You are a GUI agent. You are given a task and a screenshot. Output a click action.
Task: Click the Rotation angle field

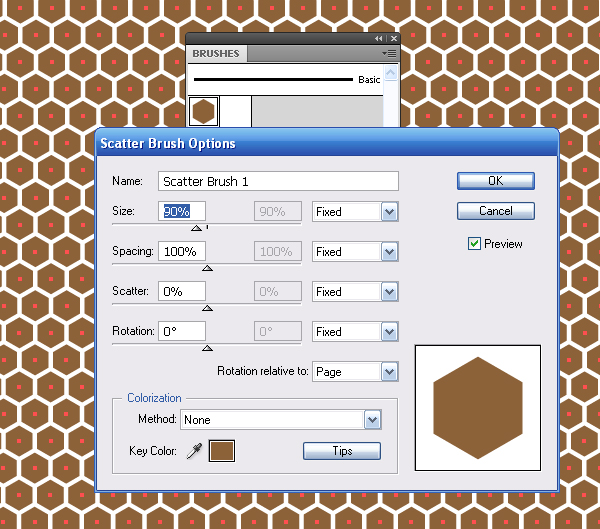tap(182, 331)
